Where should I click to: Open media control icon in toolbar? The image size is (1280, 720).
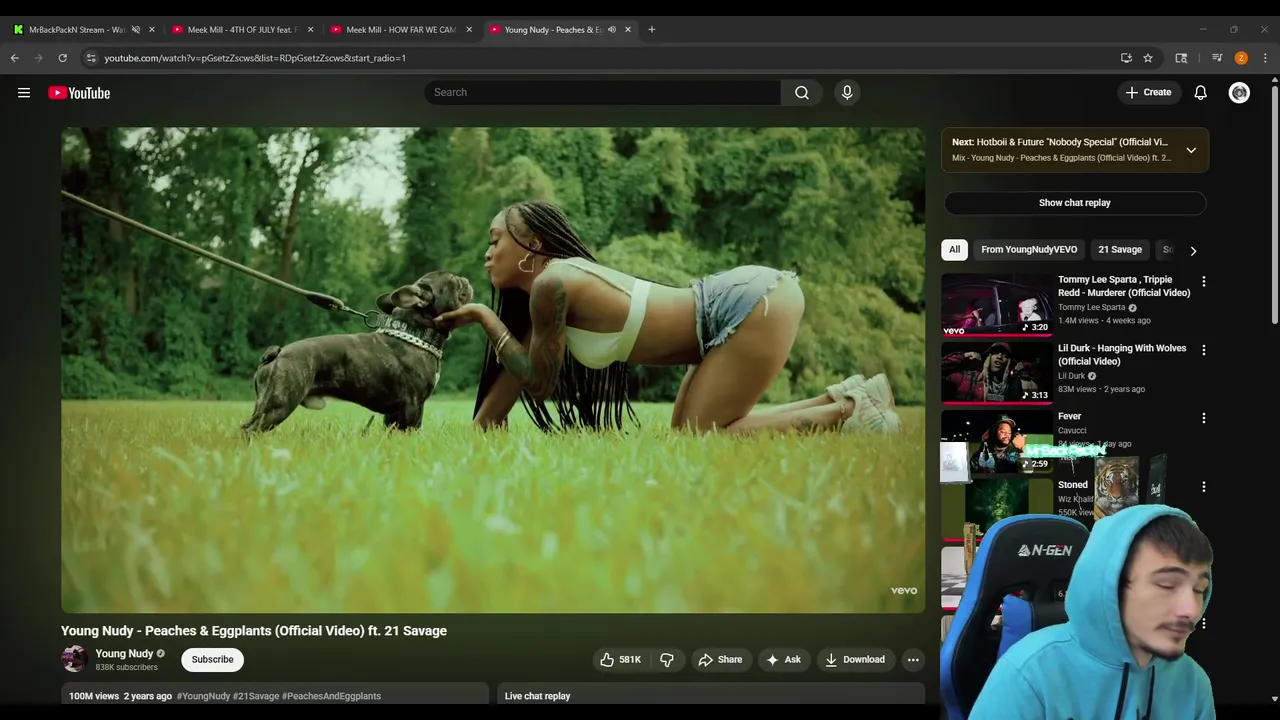[1217, 58]
